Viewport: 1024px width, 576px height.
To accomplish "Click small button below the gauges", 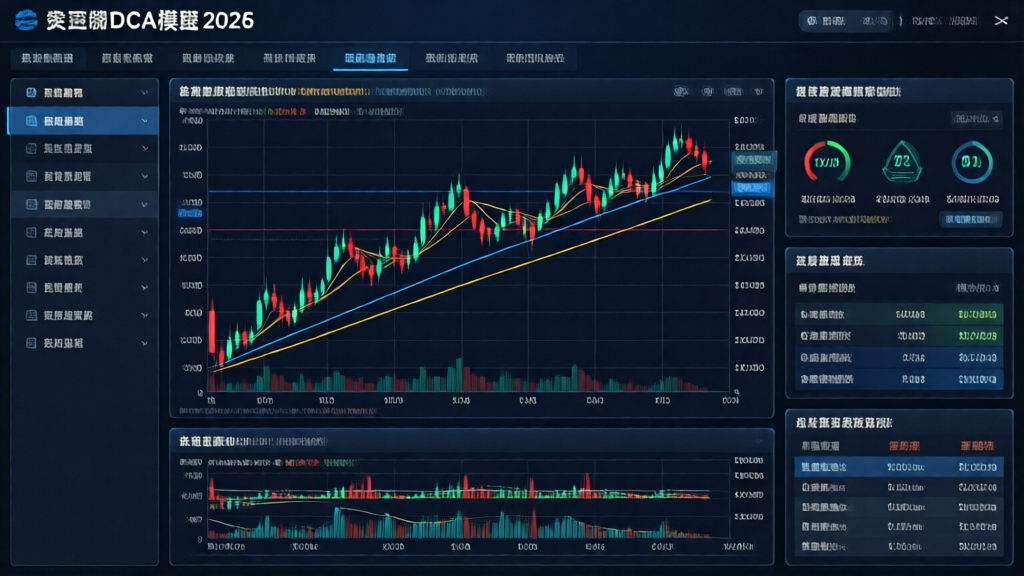I will tap(970, 219).
